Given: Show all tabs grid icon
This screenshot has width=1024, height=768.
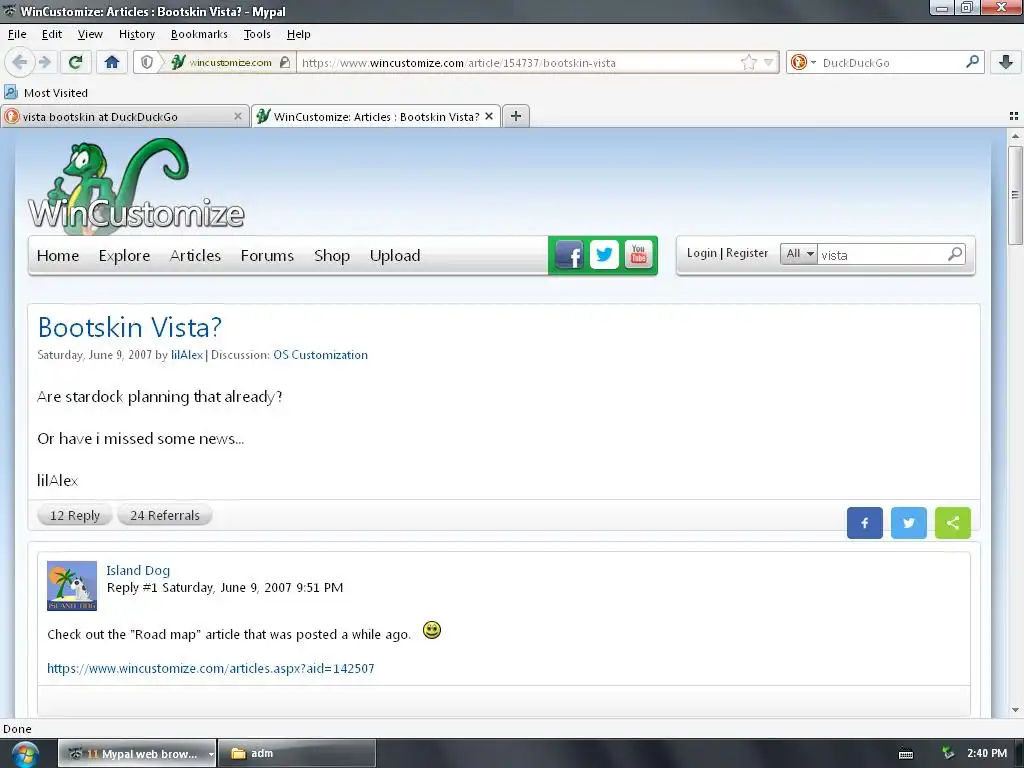Looking at the screenshot, I should (1014, 116).
